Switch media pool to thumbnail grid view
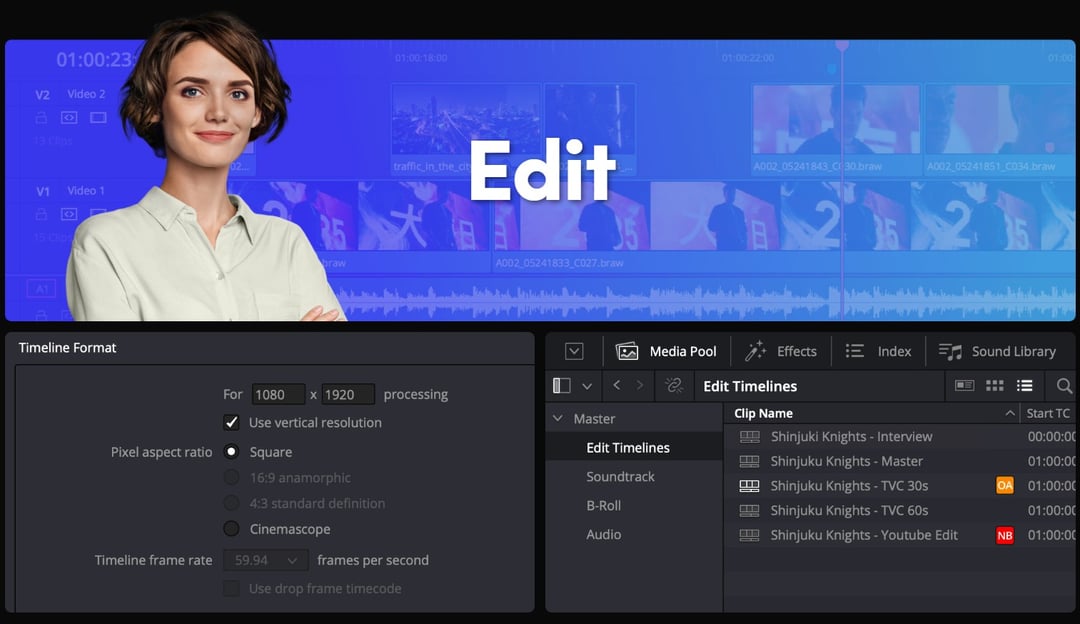 point(994,386)
